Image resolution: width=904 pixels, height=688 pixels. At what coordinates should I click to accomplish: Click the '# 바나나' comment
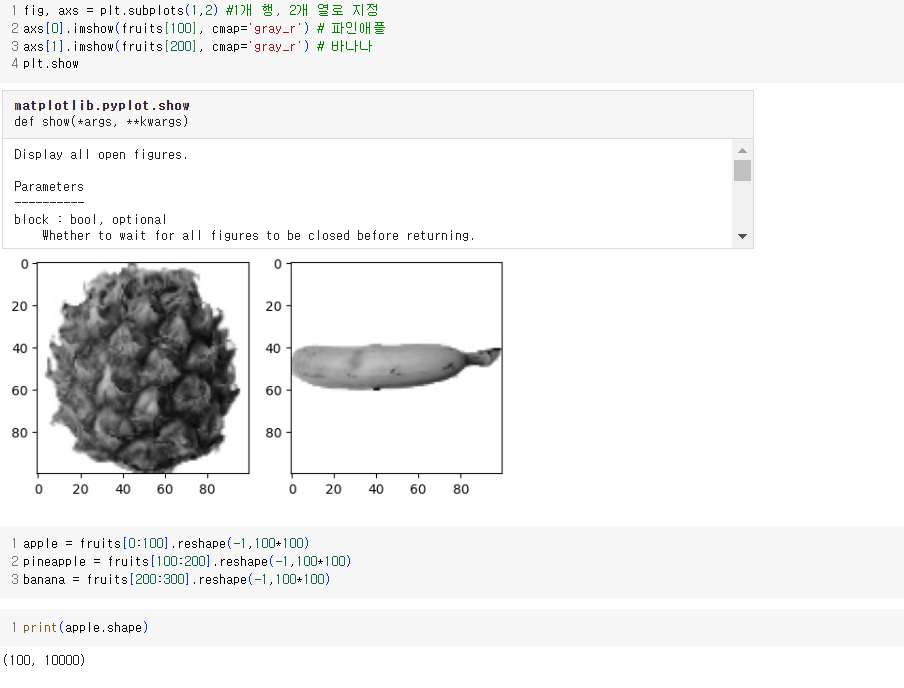[344, 46]
